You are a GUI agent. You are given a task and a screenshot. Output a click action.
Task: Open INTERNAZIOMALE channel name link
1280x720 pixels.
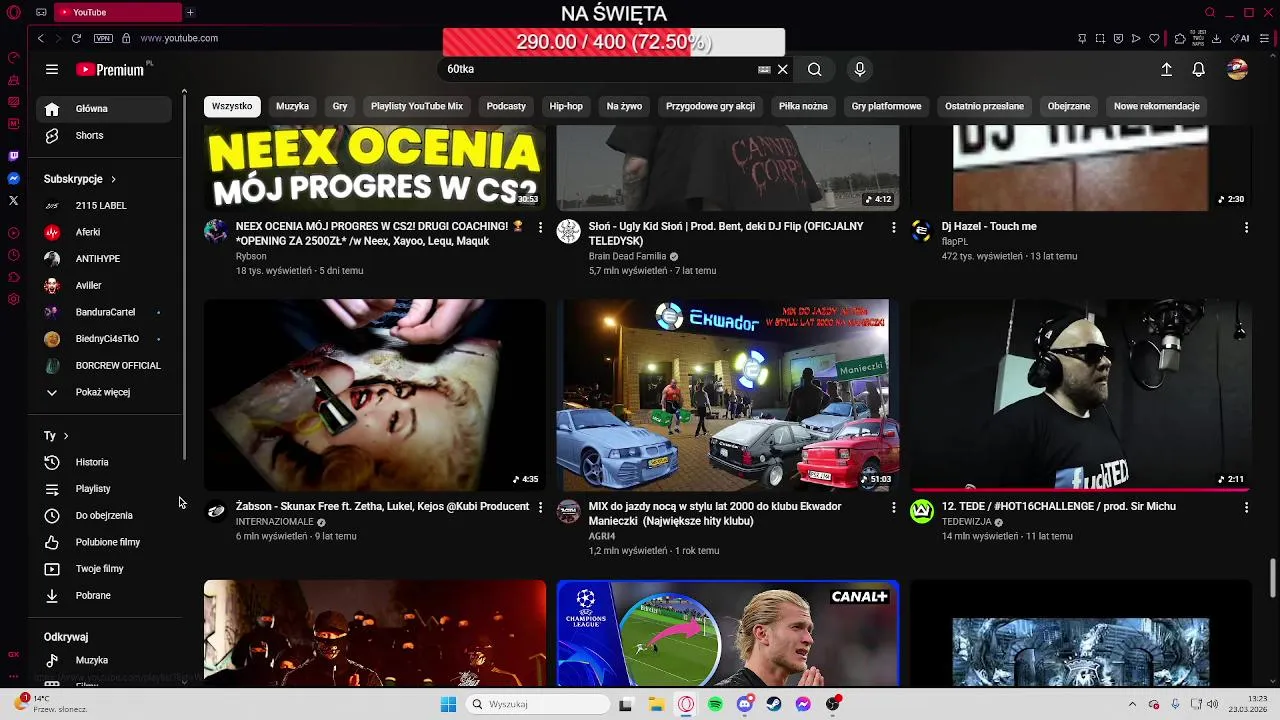274,522
